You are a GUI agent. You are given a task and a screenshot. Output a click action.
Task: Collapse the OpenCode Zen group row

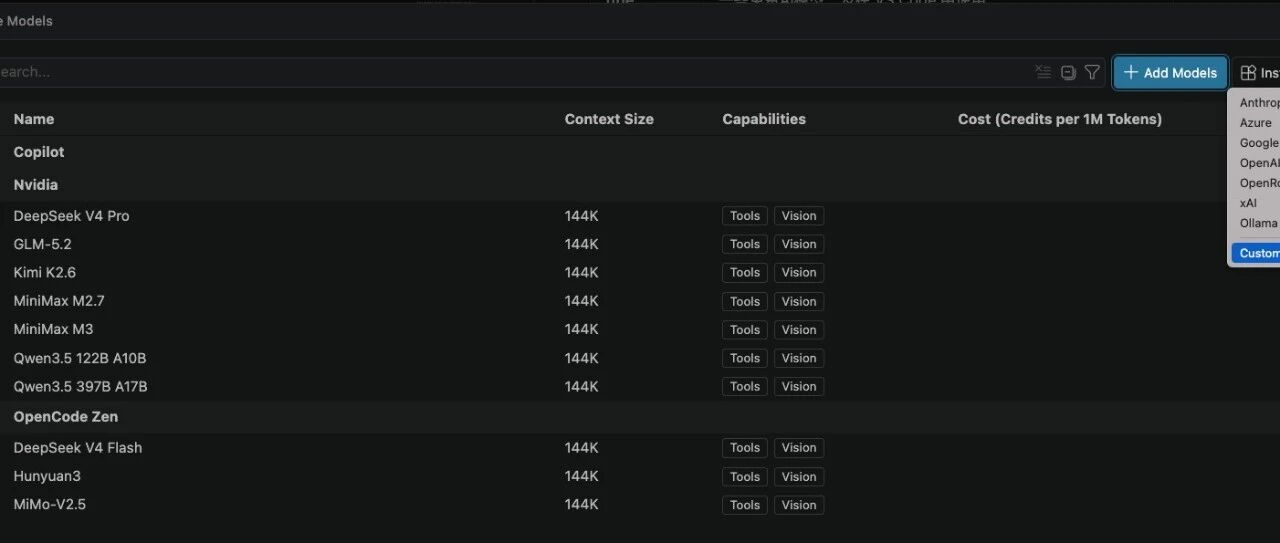point(640,417)
